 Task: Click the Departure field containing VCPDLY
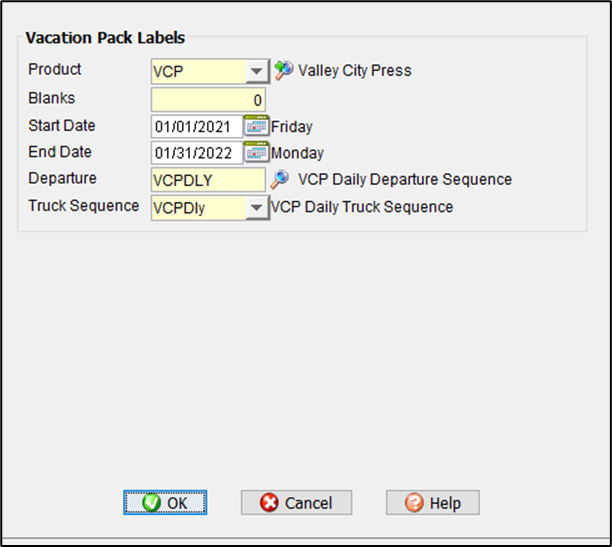[x=208, y=180]
